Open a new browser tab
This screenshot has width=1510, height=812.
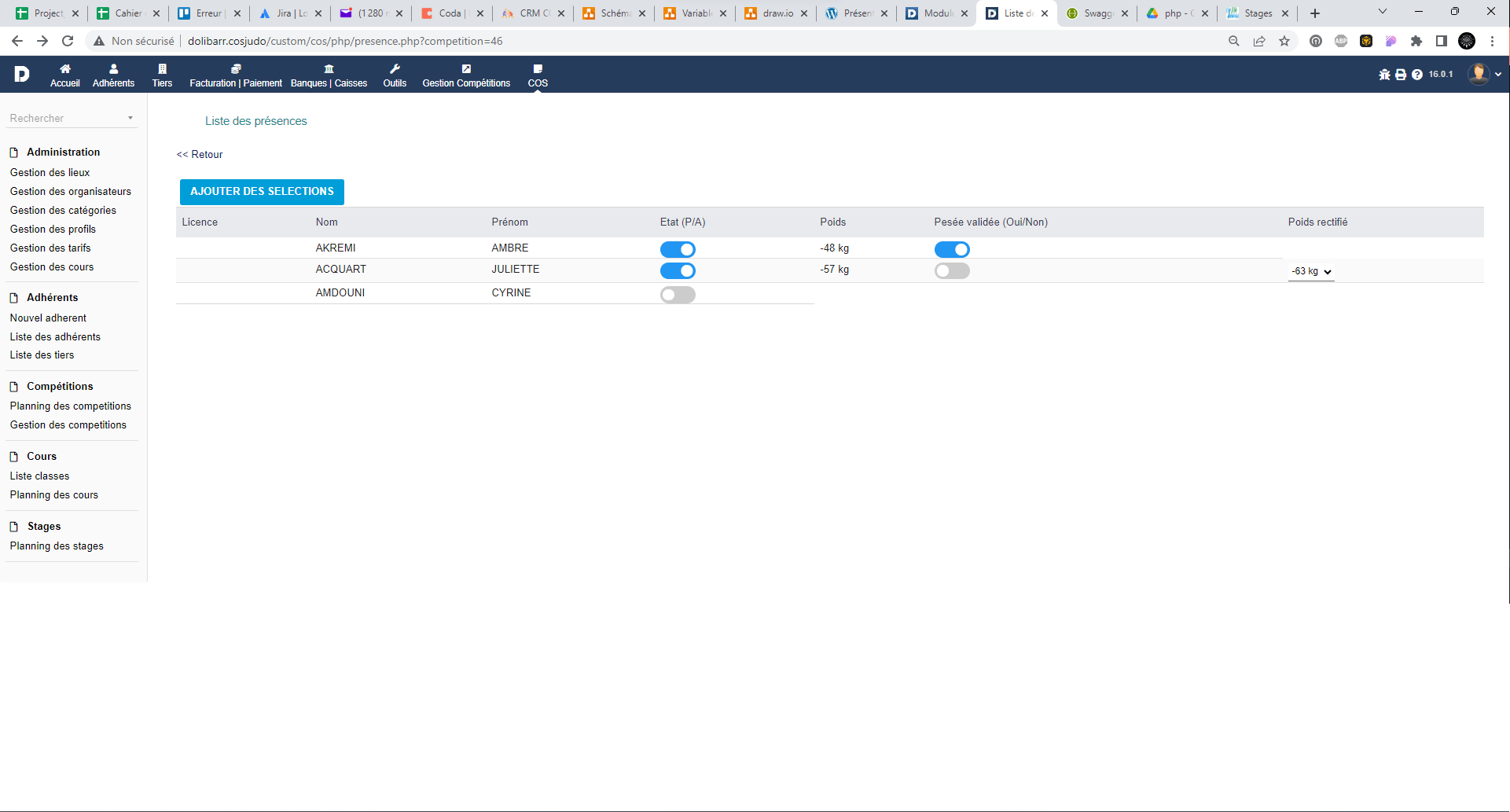coord(1315,13)
